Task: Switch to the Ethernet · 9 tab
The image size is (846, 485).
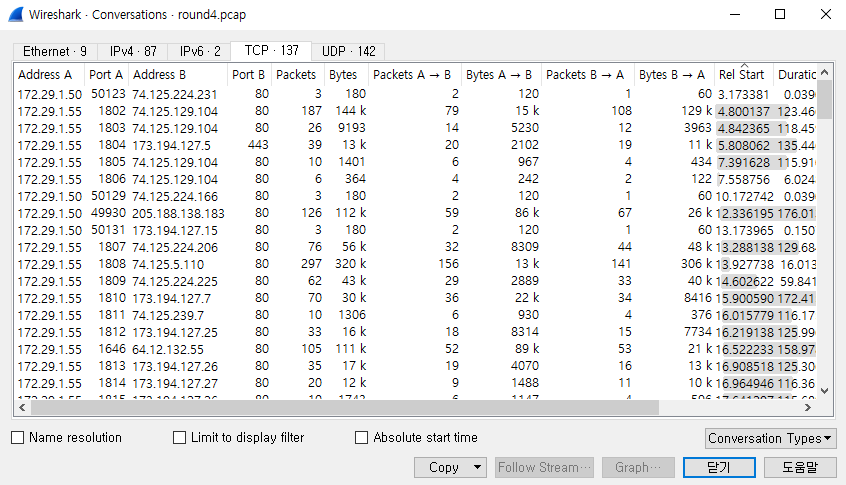Action: [x=54, y=51]
